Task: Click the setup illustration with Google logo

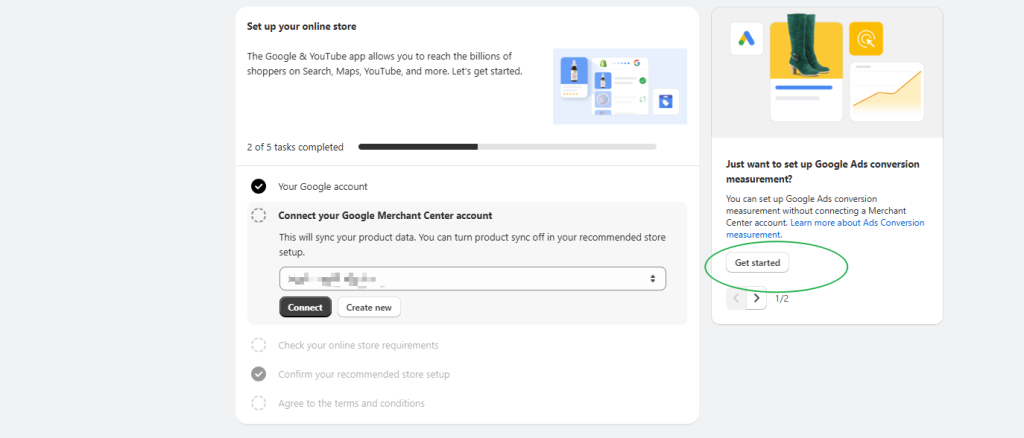Action: click(620, 86)
